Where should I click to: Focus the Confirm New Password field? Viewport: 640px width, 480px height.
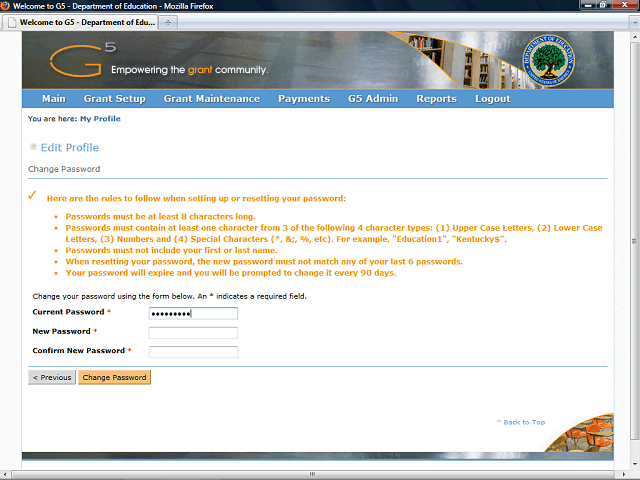pos(193,352)
